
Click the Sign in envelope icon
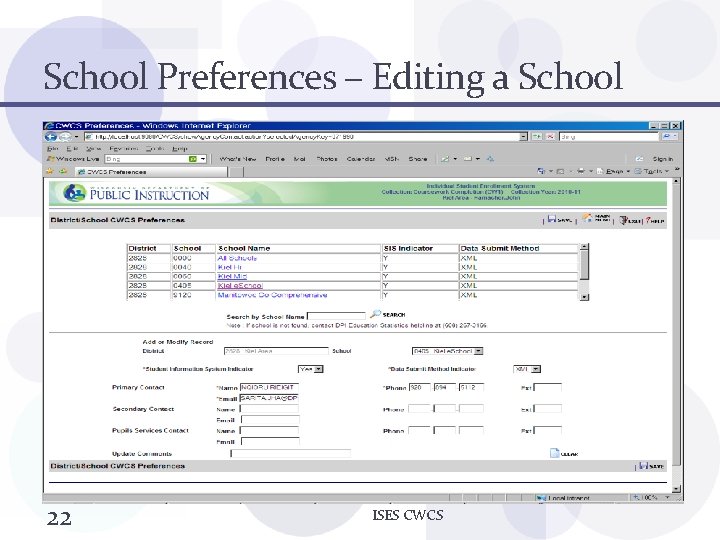tap(639, 159)
